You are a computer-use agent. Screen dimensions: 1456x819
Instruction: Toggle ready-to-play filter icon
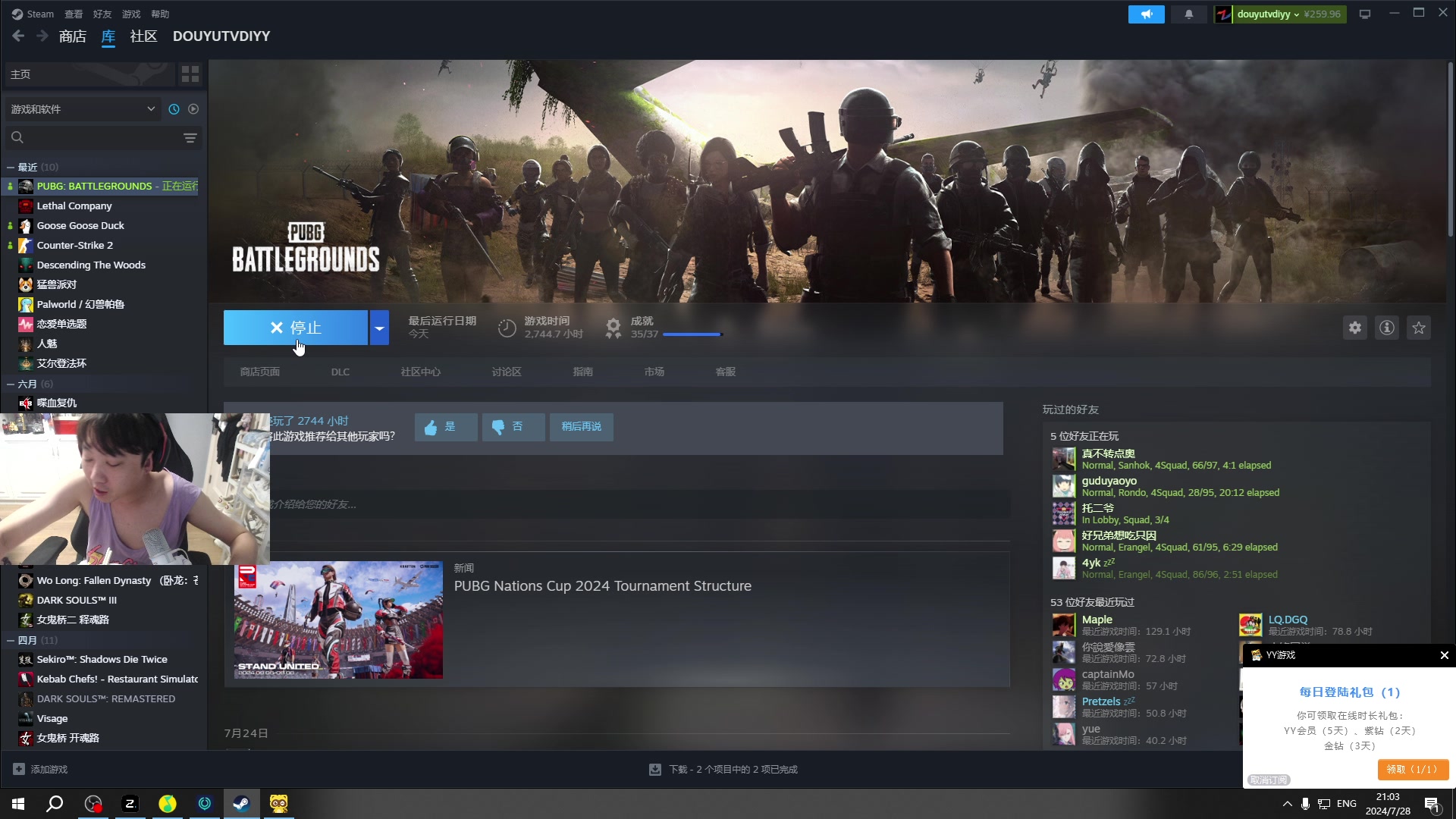tap(193, 109)
